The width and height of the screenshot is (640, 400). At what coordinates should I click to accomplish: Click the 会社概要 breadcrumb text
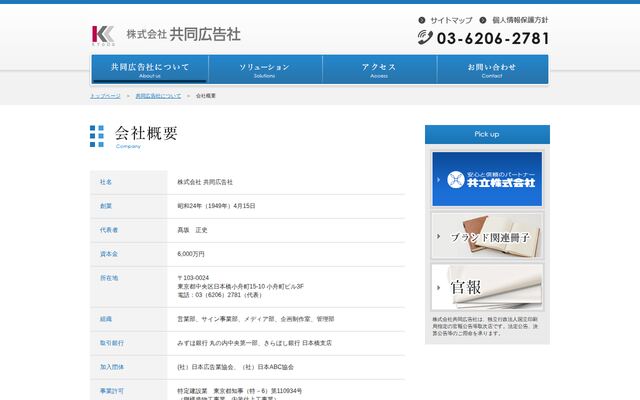tap(206, 96)
